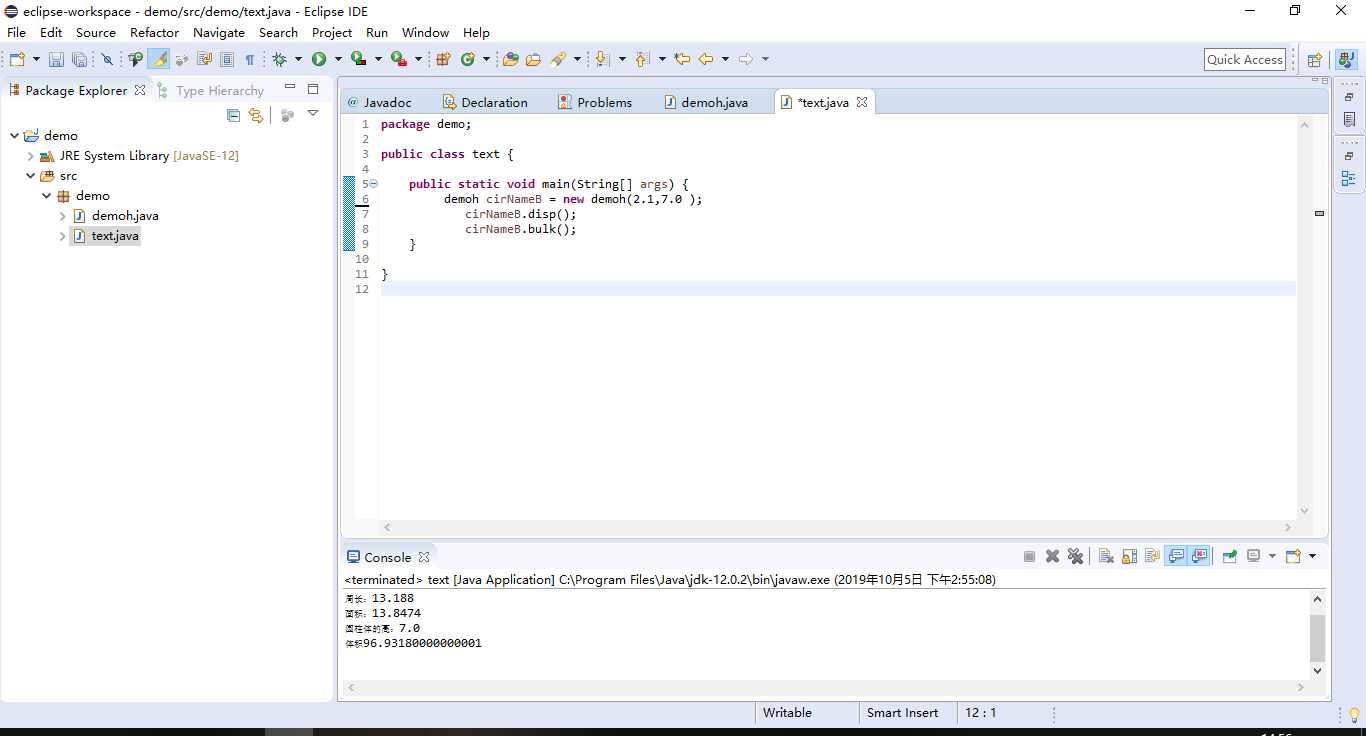This screenshot has width=1366, height=736.
Task: Toggle Show Console on standard error
Action: 1200,556
